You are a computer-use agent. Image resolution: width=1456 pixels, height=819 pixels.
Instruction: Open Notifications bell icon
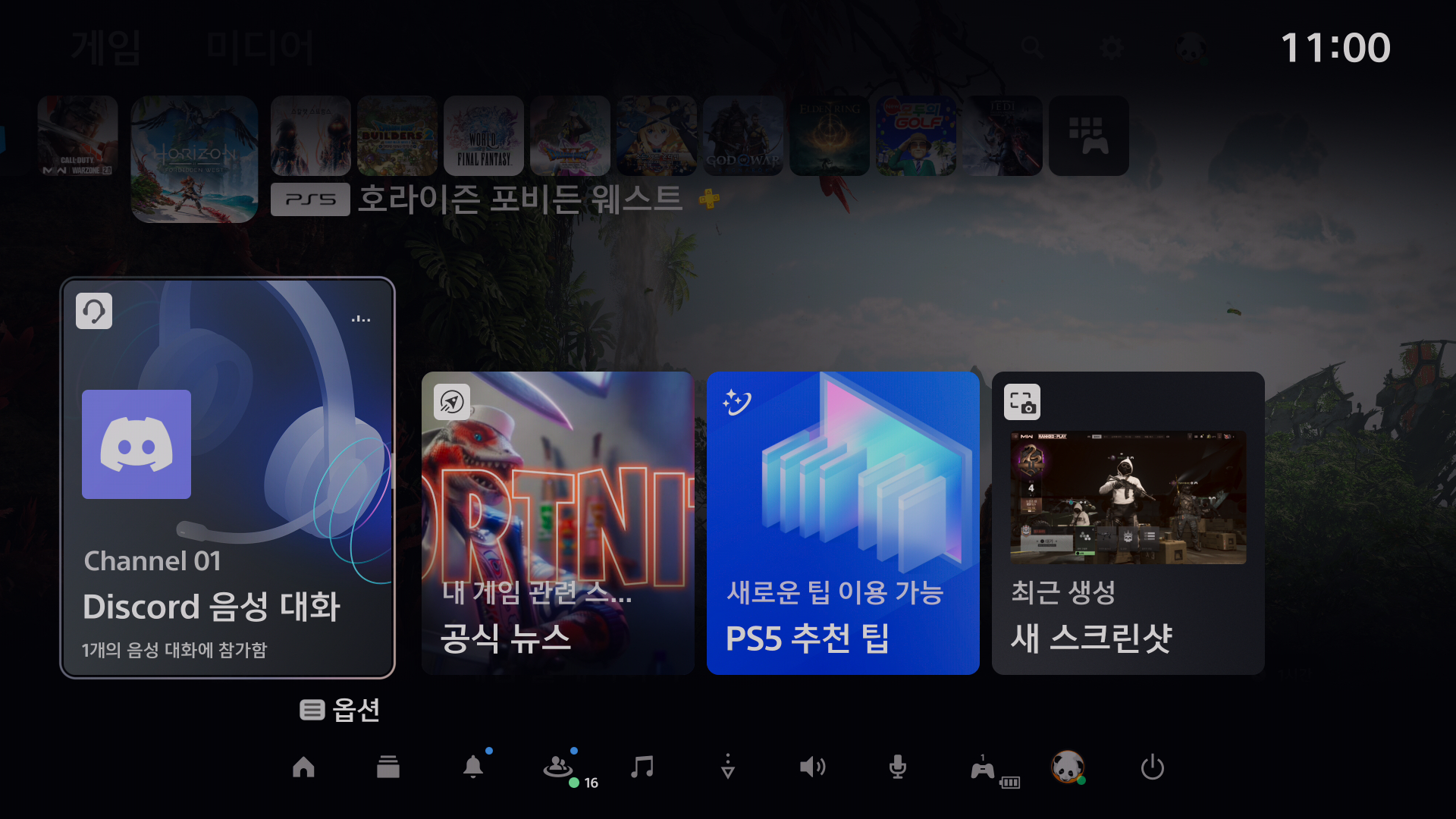coord(474,766)
